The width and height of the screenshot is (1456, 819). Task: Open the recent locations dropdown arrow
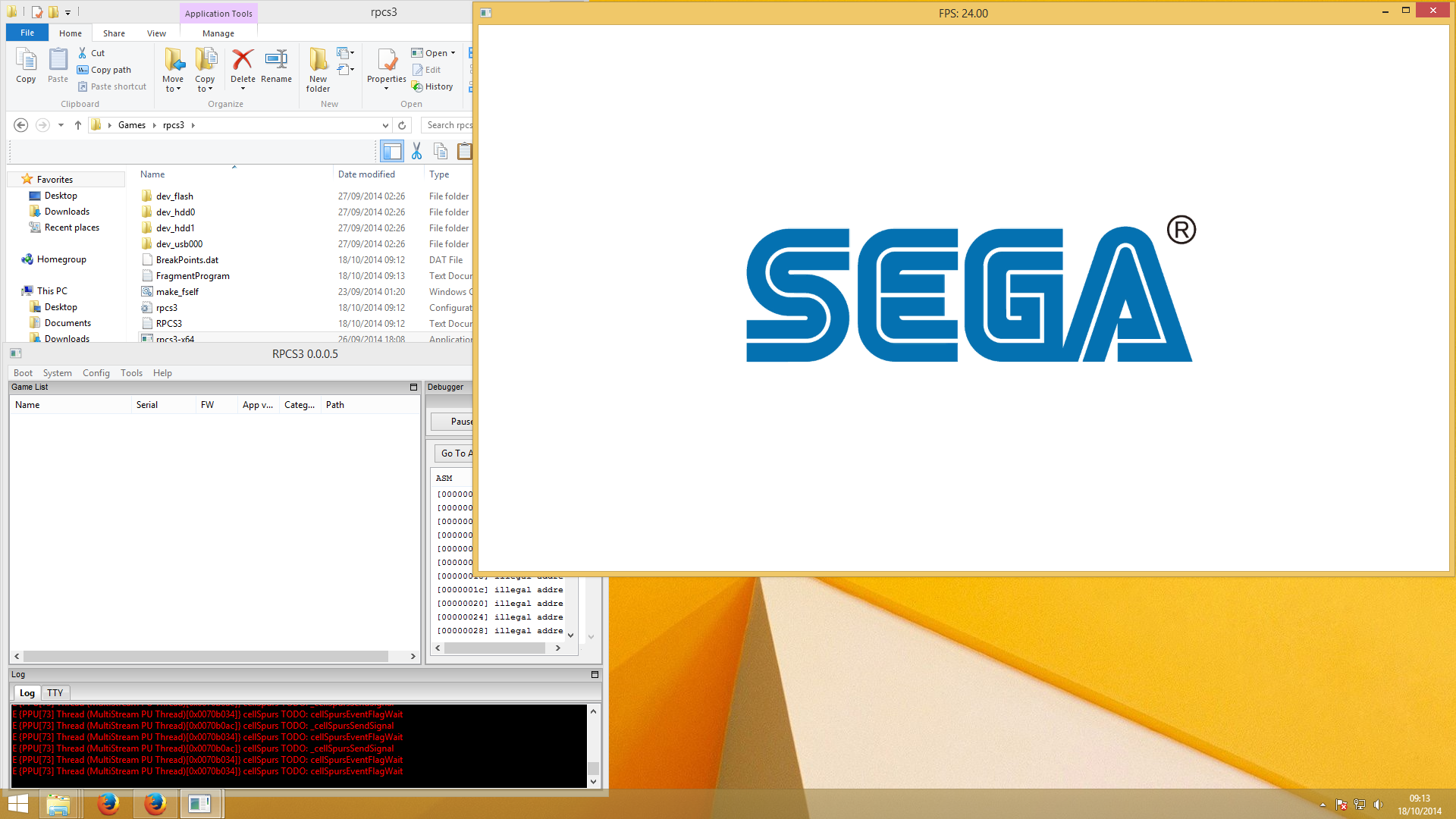coord(61,125)
